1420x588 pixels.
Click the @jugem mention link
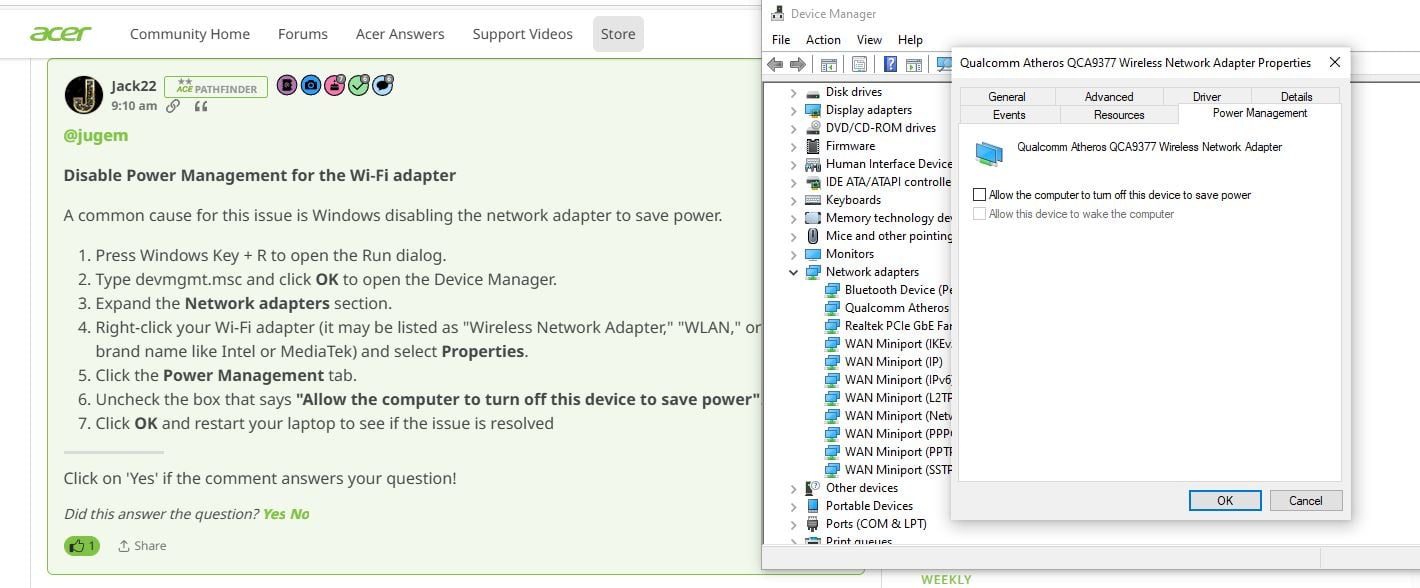96,136
